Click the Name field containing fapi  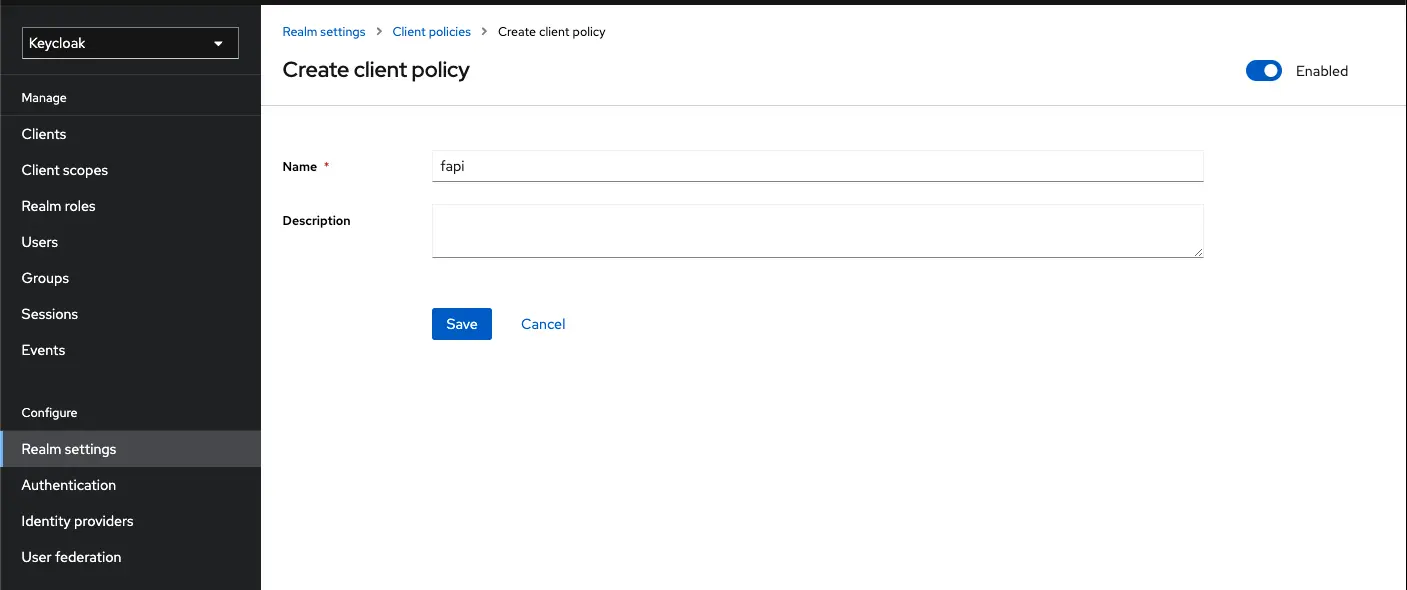coord(817,166)
